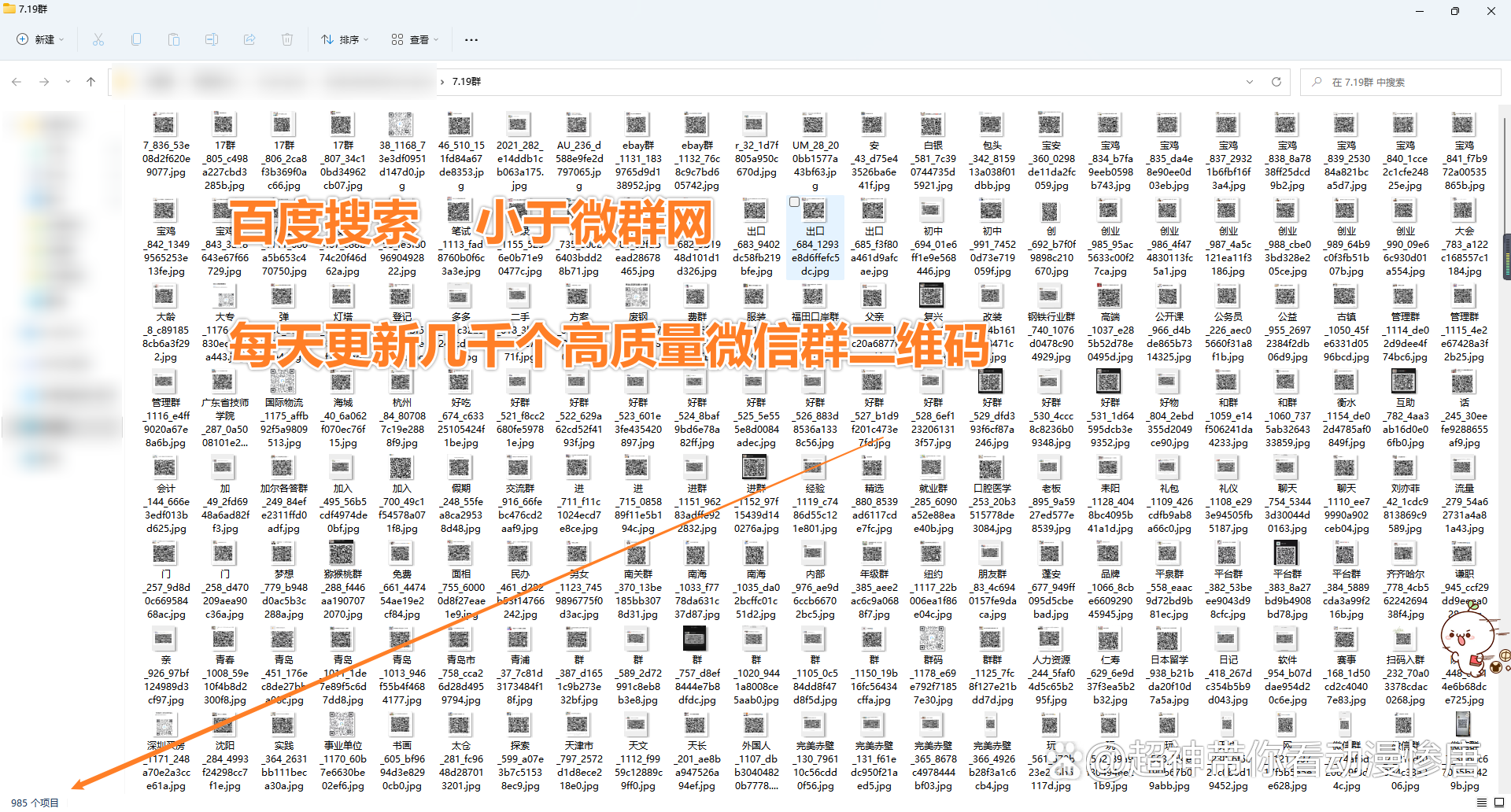The height and width of the screenshot is (812, 1511).
Task: Click the Share icon in toolbar
Action: point(249,39)
